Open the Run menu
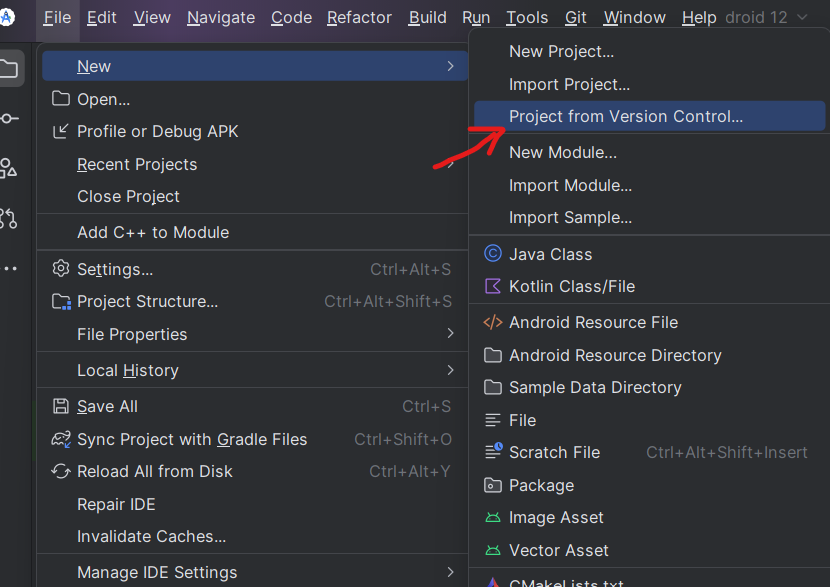 click(x=476, y=17)
